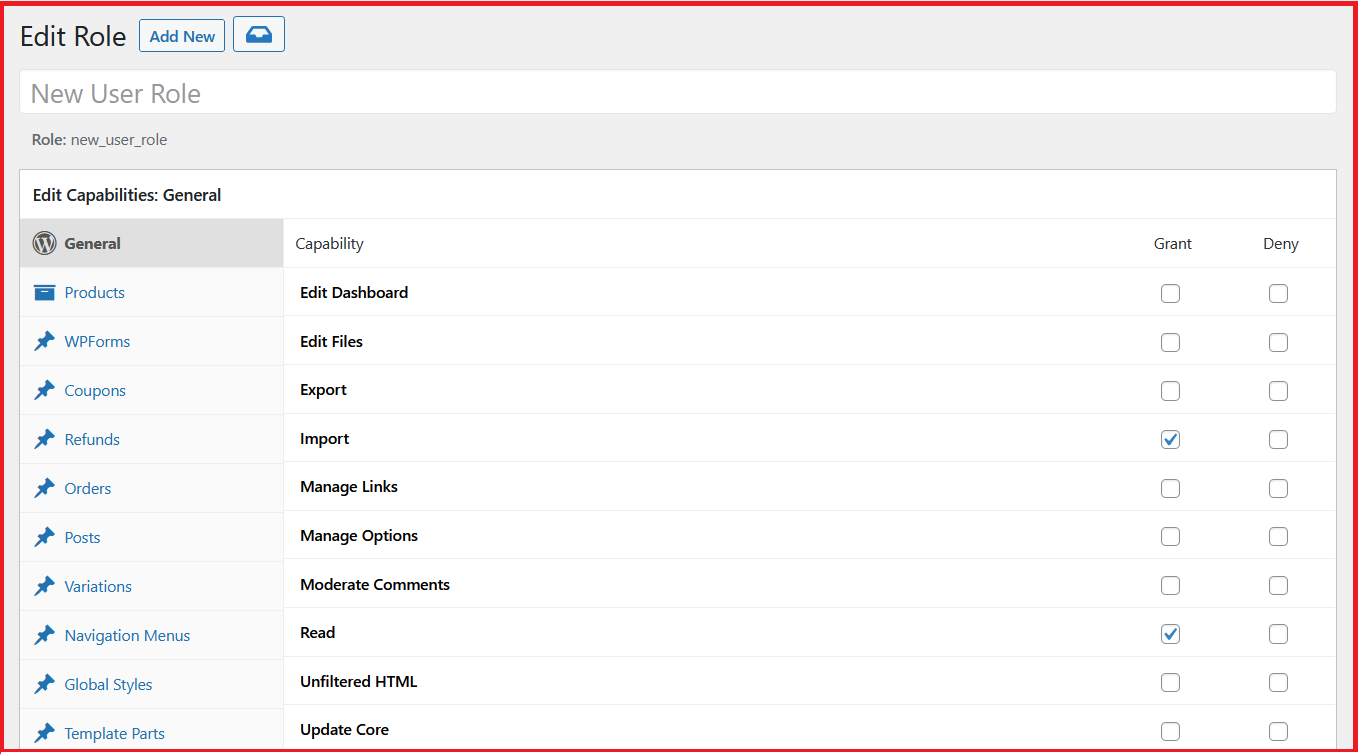Click the pin icon next to Posts

coord(44,537)
